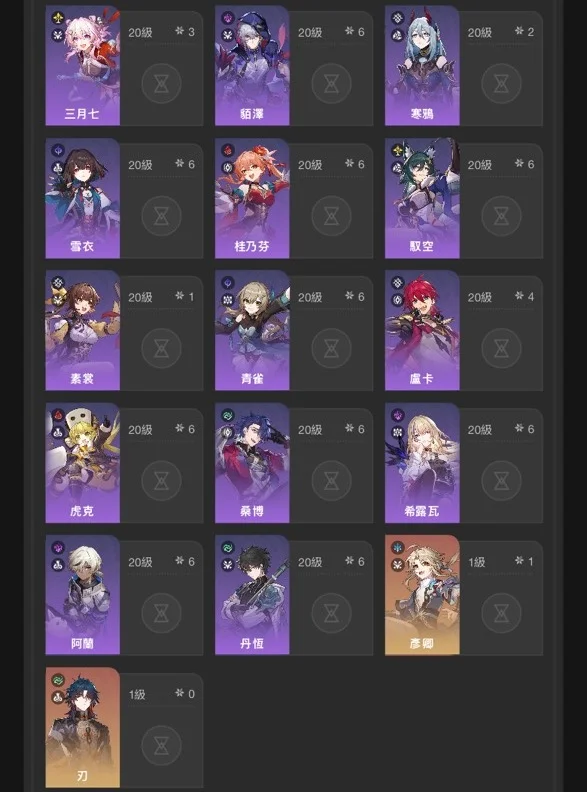This screenshot has height=792, width=587.
Task: Select the five-star 彥卿 portrait
Action: 422,595
